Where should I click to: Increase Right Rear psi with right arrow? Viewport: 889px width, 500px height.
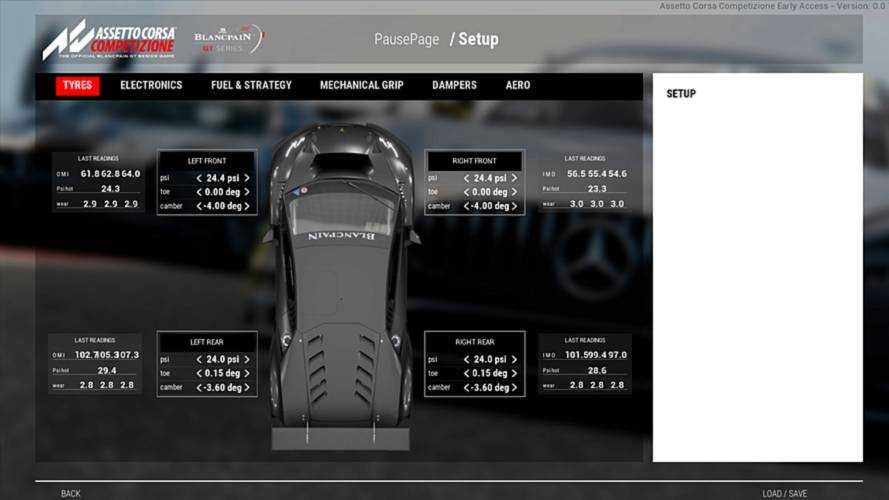[x=514, y=359]
